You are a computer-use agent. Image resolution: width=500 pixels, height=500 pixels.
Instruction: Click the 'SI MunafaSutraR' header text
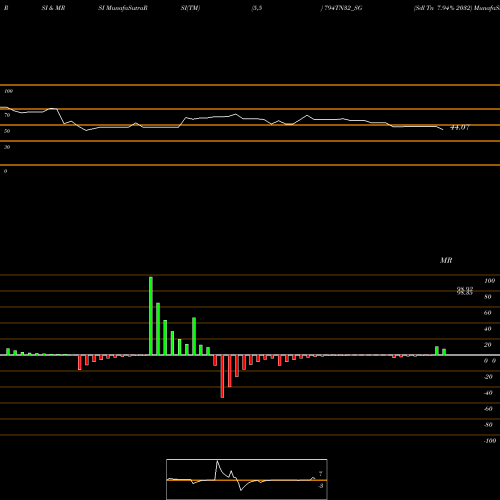[123, 8]
